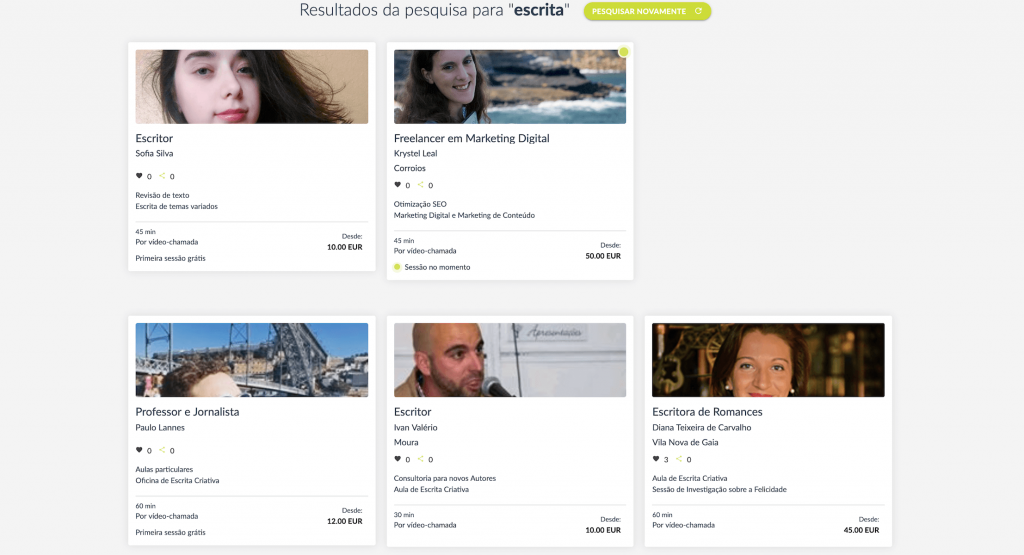Image resolution: width=1024 pixels, height=555 pixels.
Task: Click the location Corroios
Action: [409, 168]
